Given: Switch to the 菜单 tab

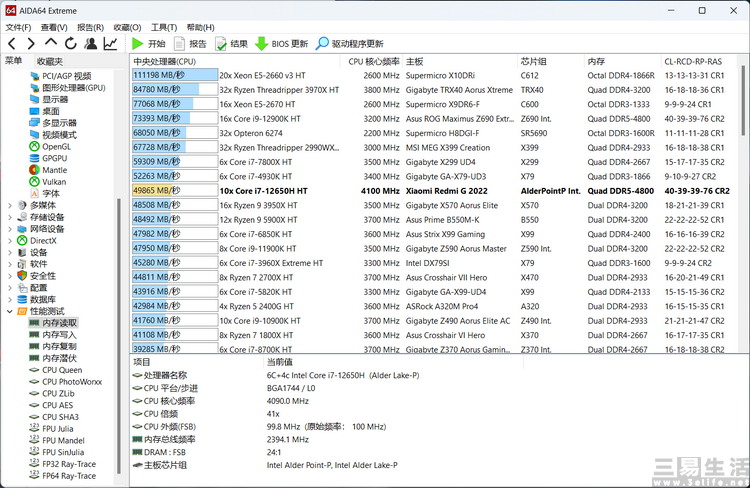Looking at the screenshot, I should pyautogui.click(x=13, y=61).
